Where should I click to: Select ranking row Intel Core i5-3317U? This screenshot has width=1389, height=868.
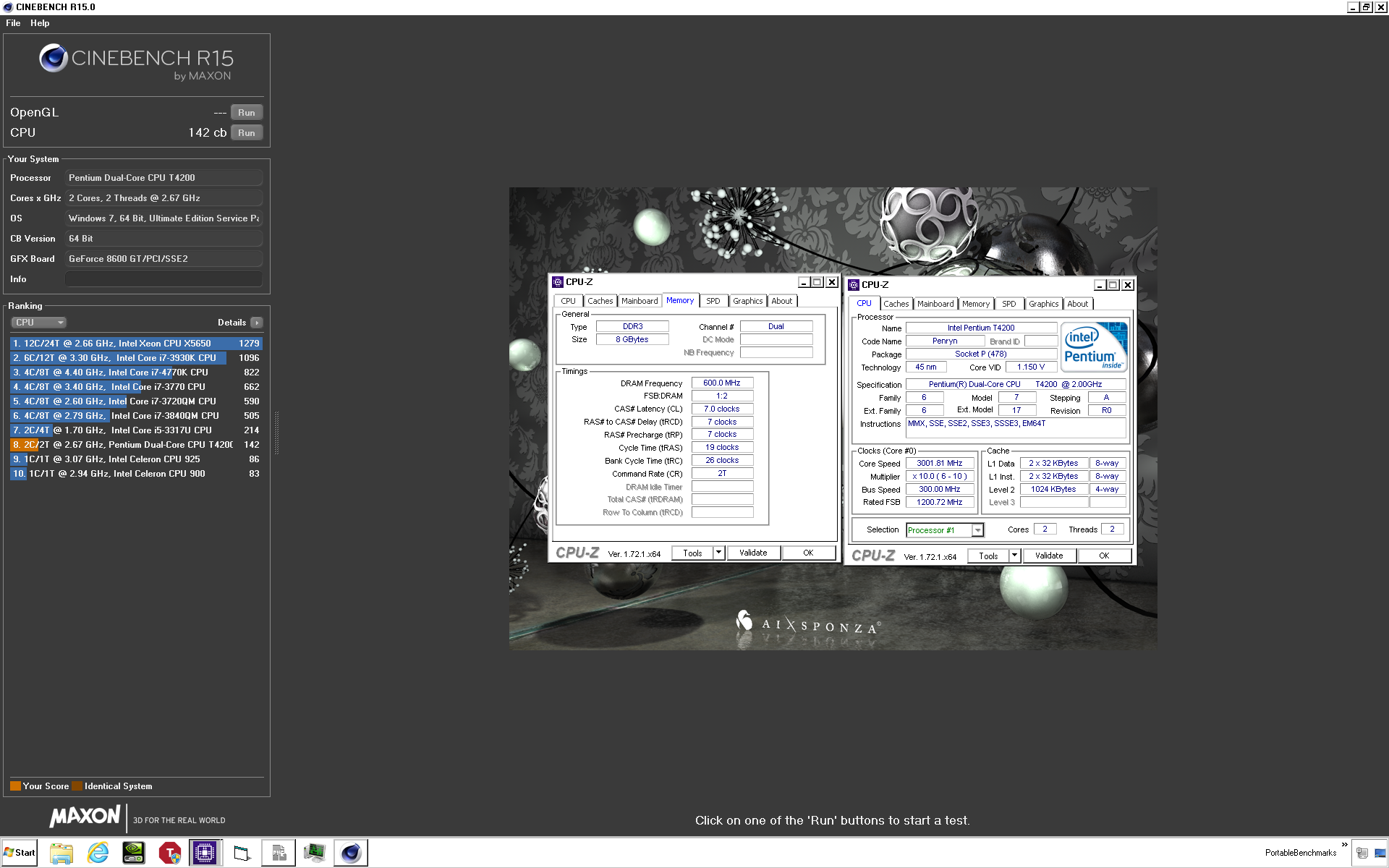(136, 430)
